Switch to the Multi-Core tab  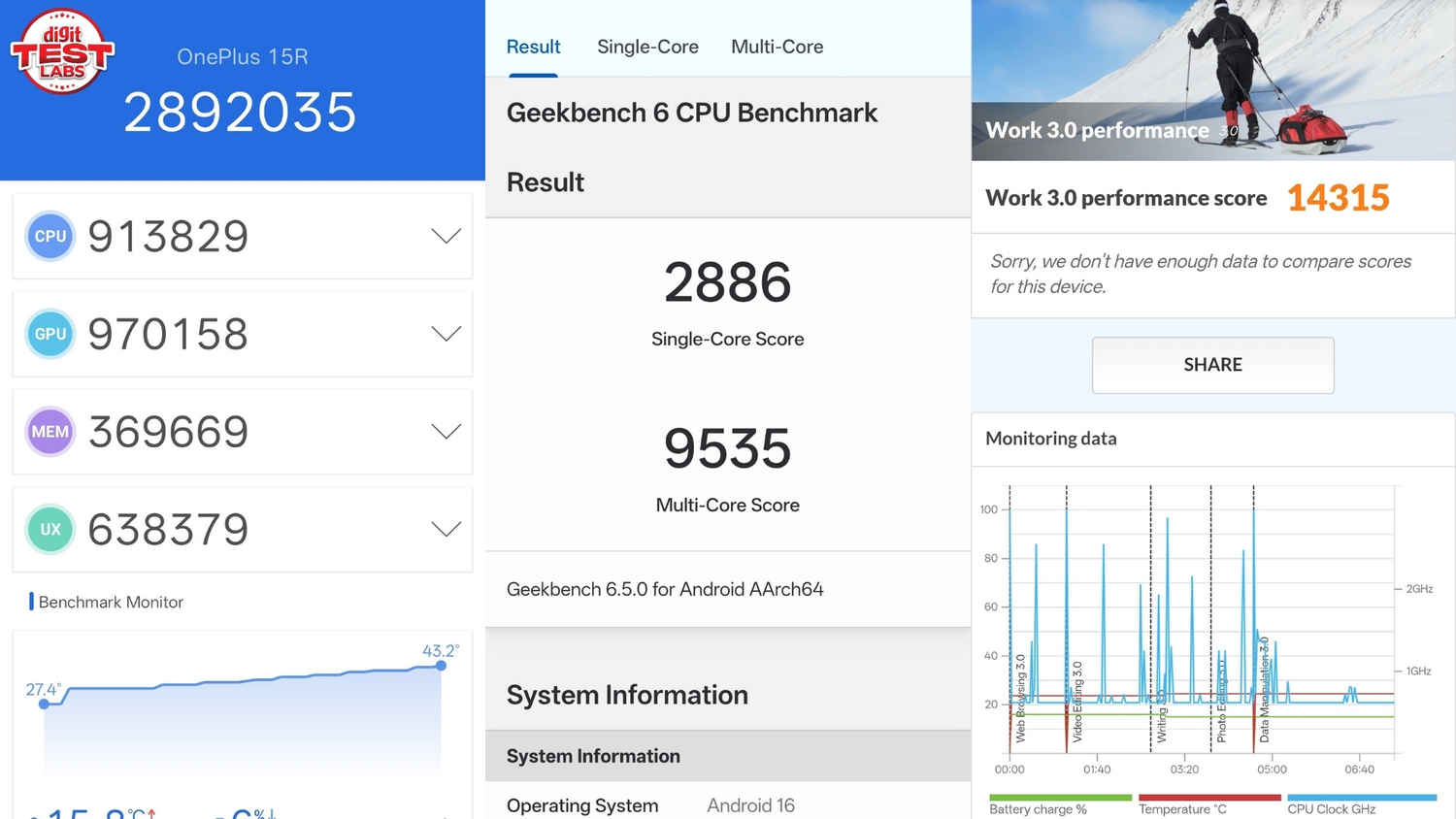(777, 47)
